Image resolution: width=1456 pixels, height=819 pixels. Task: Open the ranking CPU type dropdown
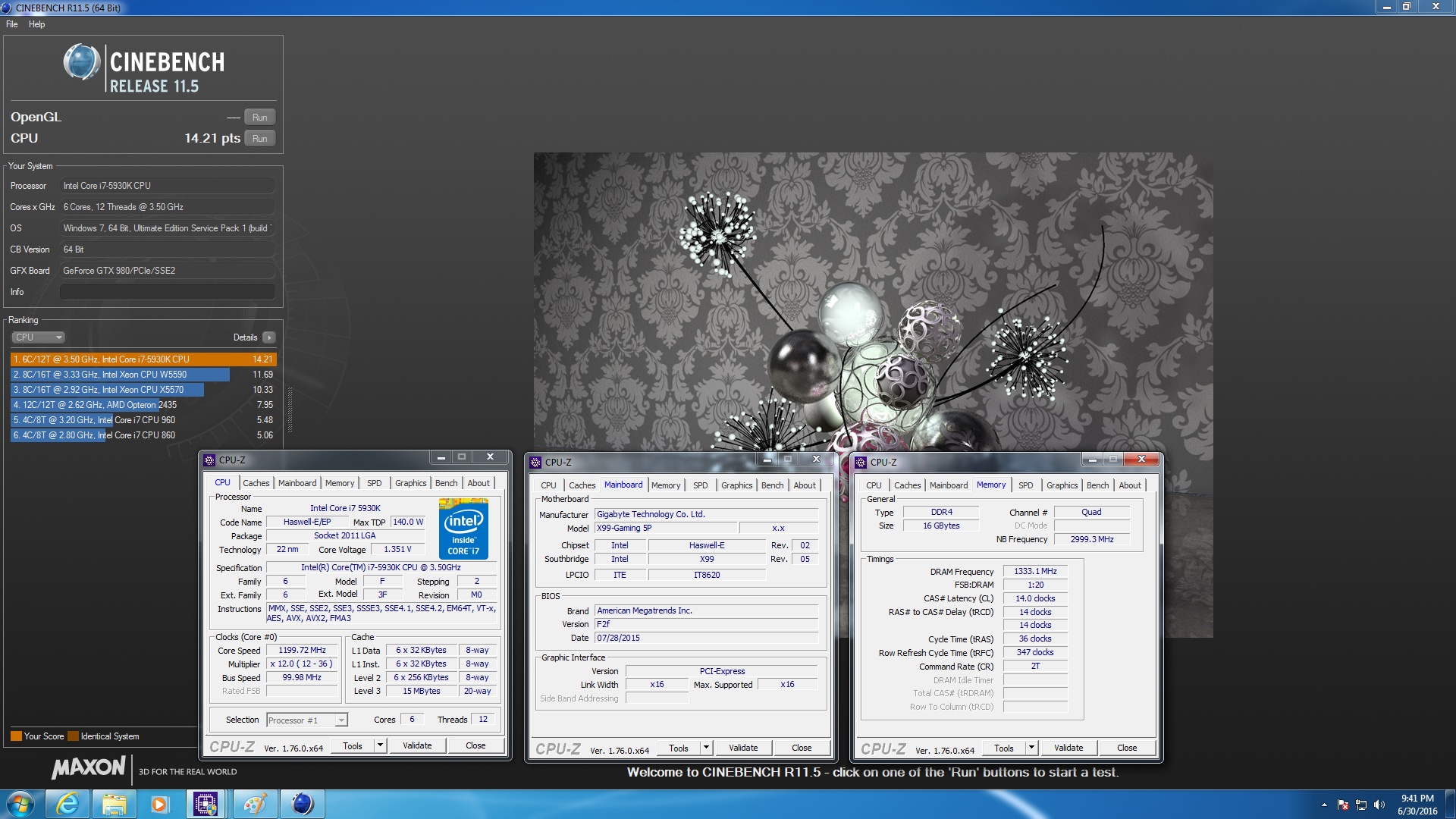(x=38, y=337)
